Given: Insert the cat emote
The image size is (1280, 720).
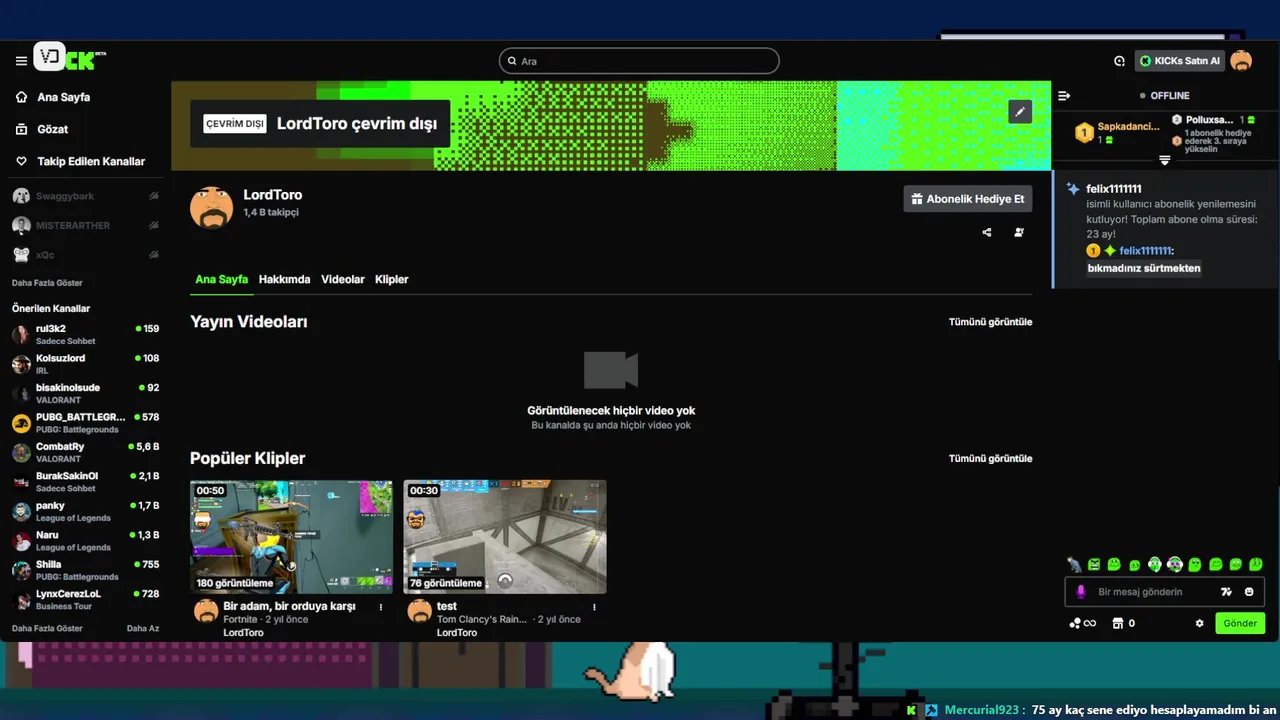Looking at the screenshot, I should (x=1074, y=565).
